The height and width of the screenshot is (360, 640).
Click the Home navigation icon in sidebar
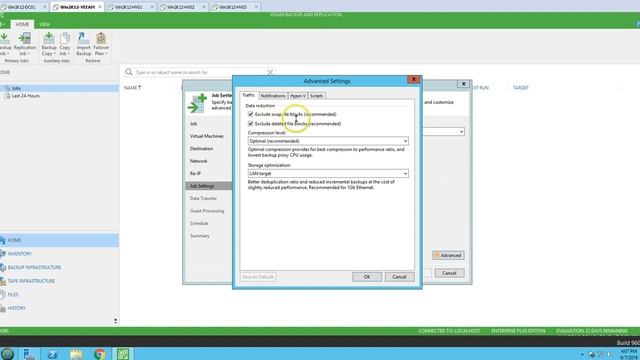pos(3,240)
